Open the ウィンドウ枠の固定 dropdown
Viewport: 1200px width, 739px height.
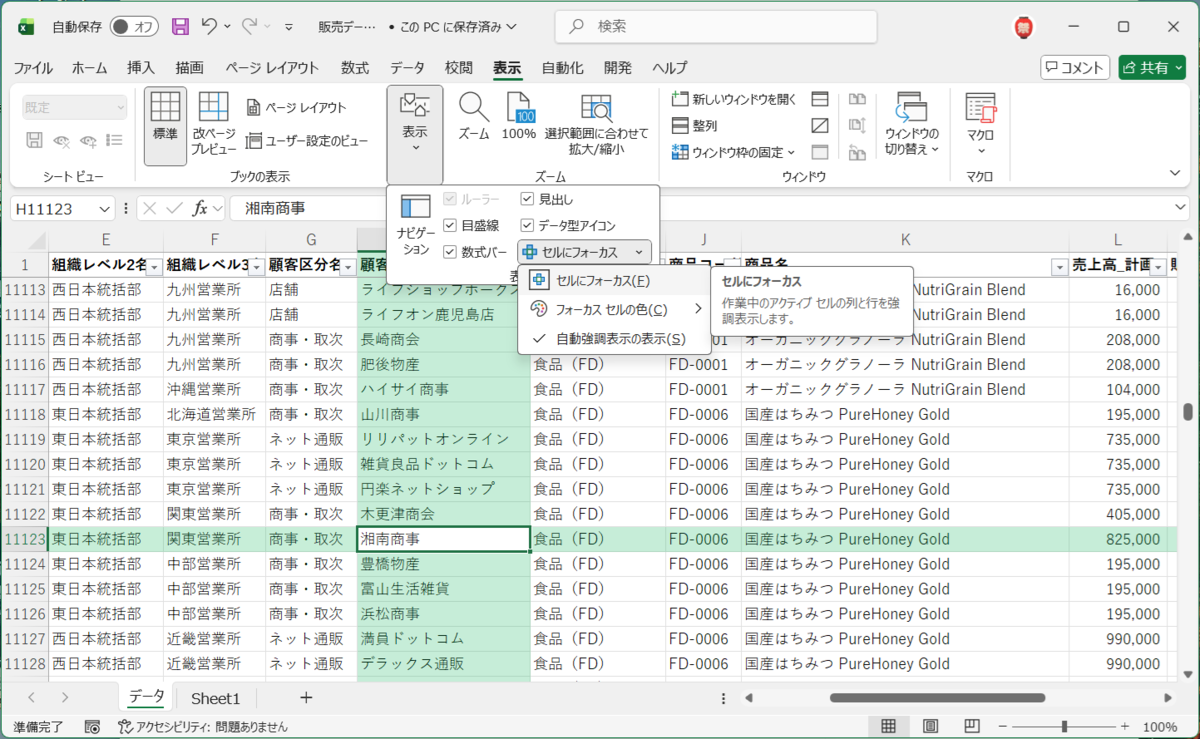pos(734,152)
